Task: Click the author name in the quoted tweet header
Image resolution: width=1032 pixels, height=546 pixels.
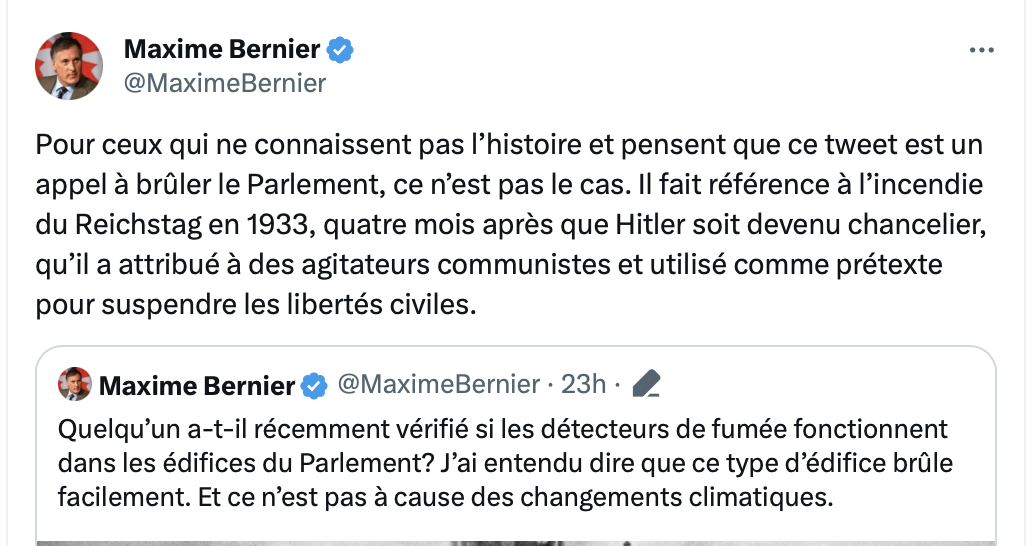Action: click(197, 385)
